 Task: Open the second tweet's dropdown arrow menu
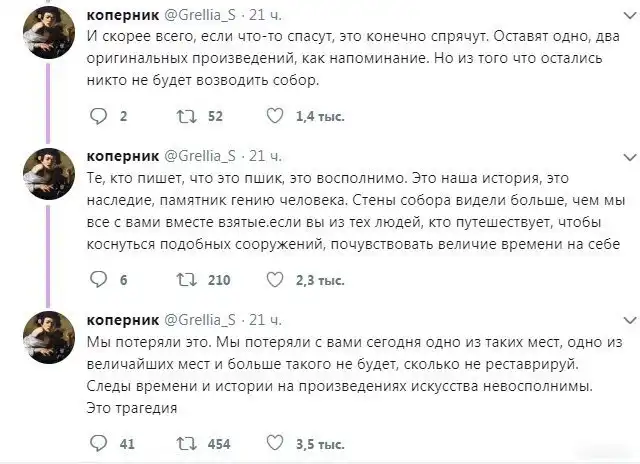pyautogui.click(x=628, y=158)
